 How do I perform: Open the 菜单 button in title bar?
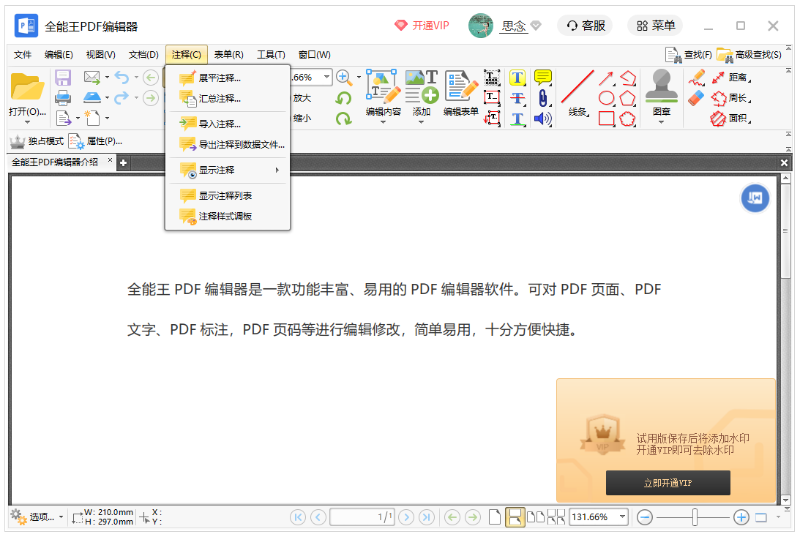click(x=656, y=25)
